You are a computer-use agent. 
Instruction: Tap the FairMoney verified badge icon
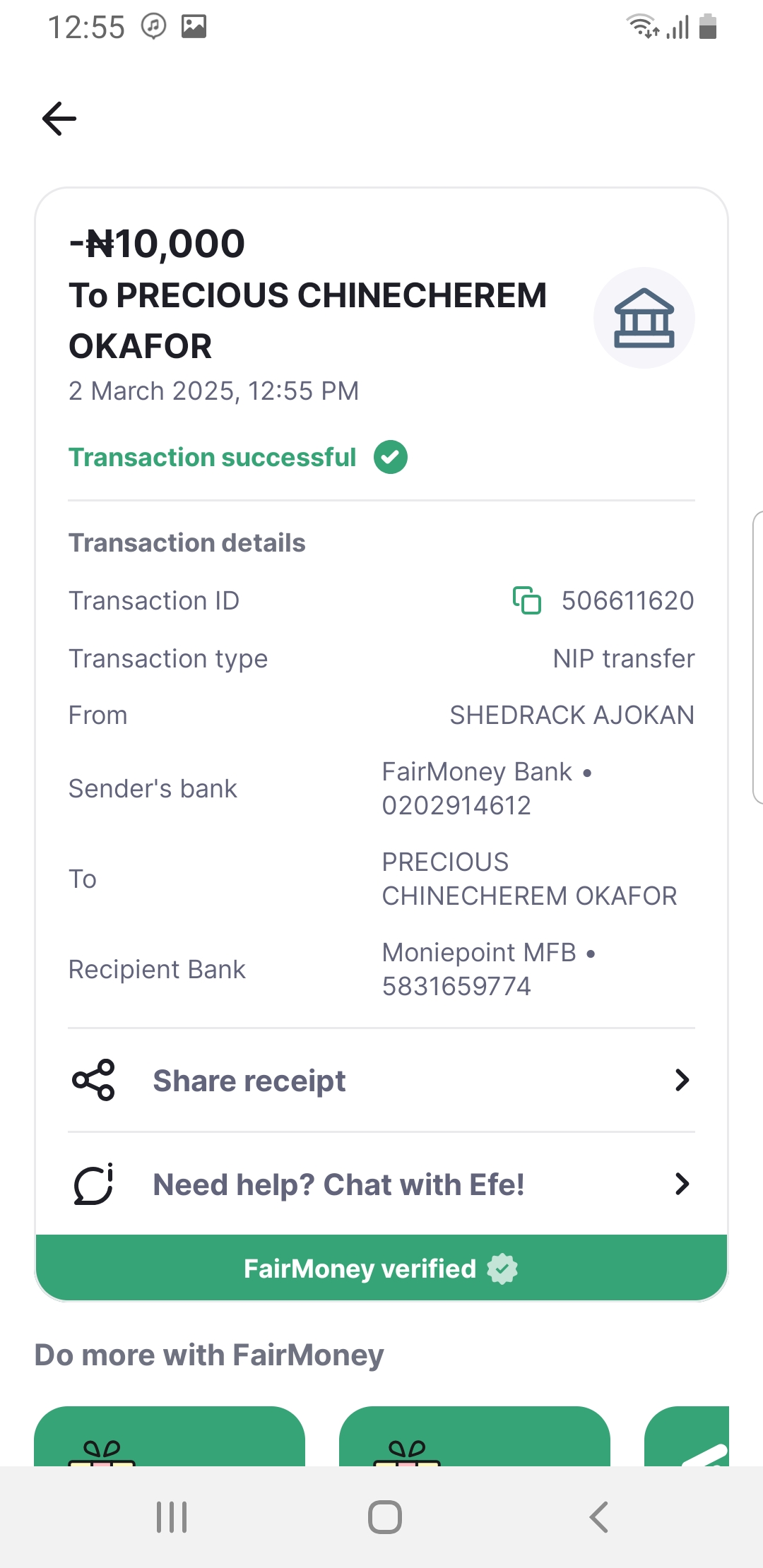[502, 1269]
